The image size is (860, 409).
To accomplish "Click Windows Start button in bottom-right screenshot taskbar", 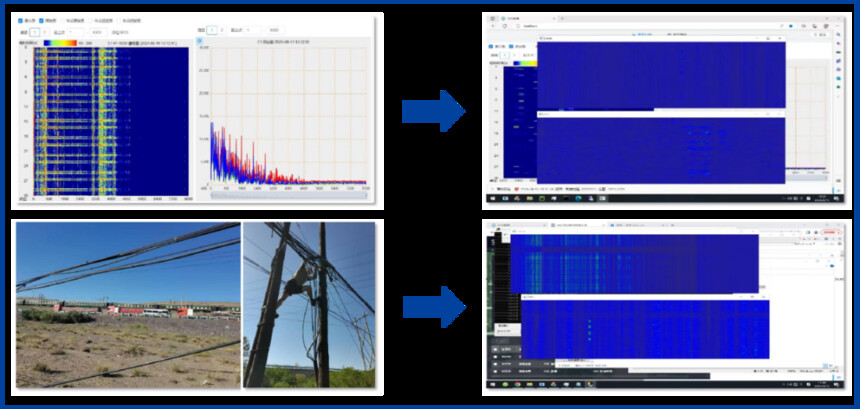I will click(x=493, y=384).
